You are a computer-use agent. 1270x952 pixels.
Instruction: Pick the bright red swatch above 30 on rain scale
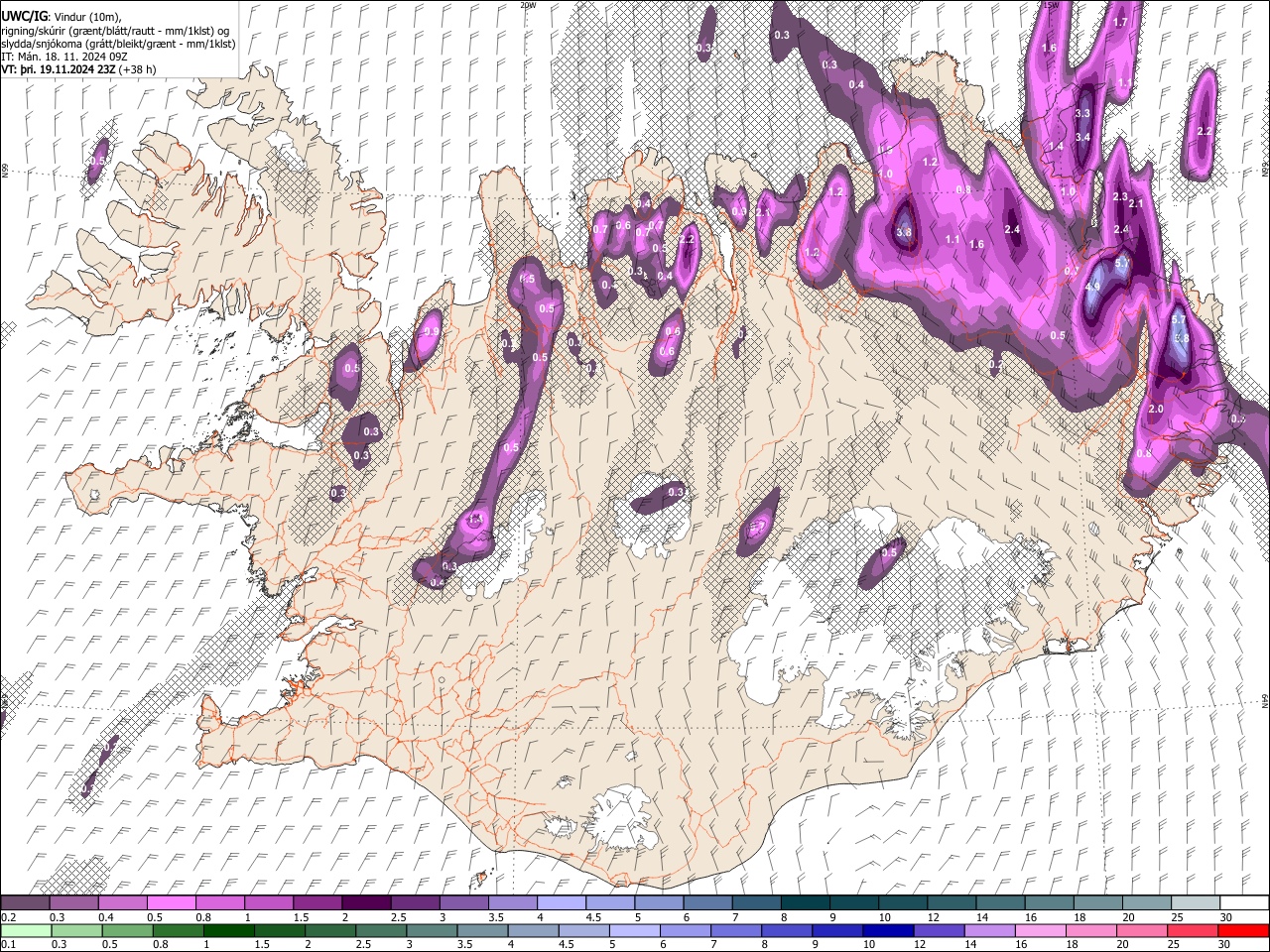[x=1243, y=930]
